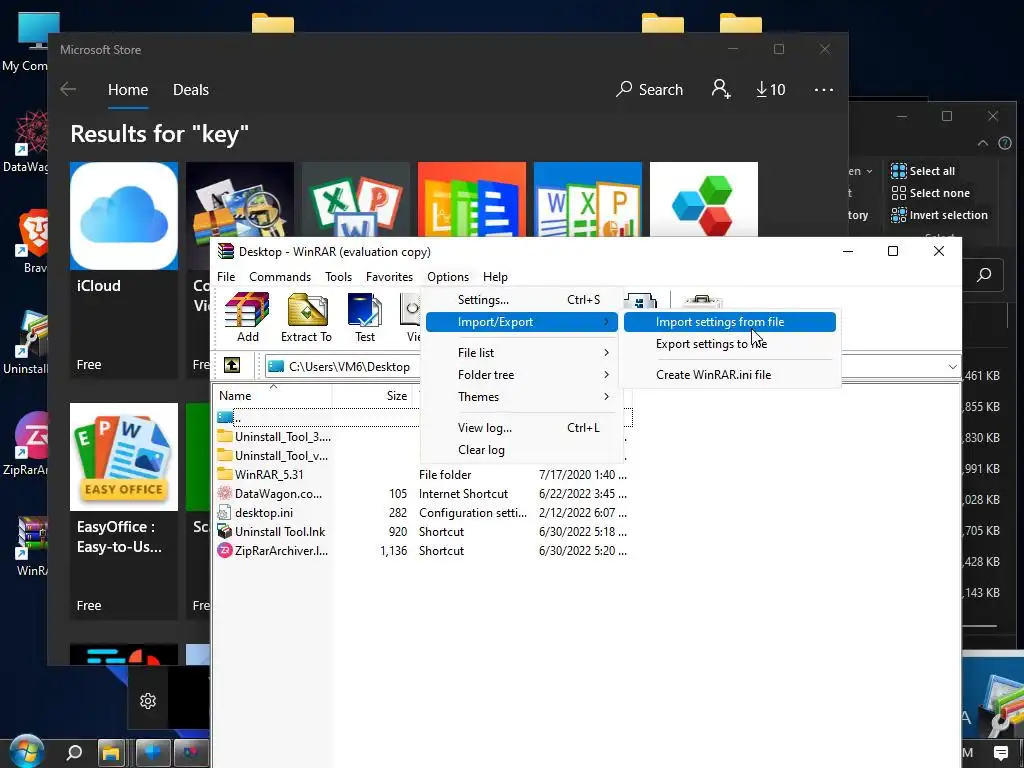Open the WinRAR desktop shortcut
Image resolution: width=1024 pixels, height=768 pixels.
[x=31, y=546]
